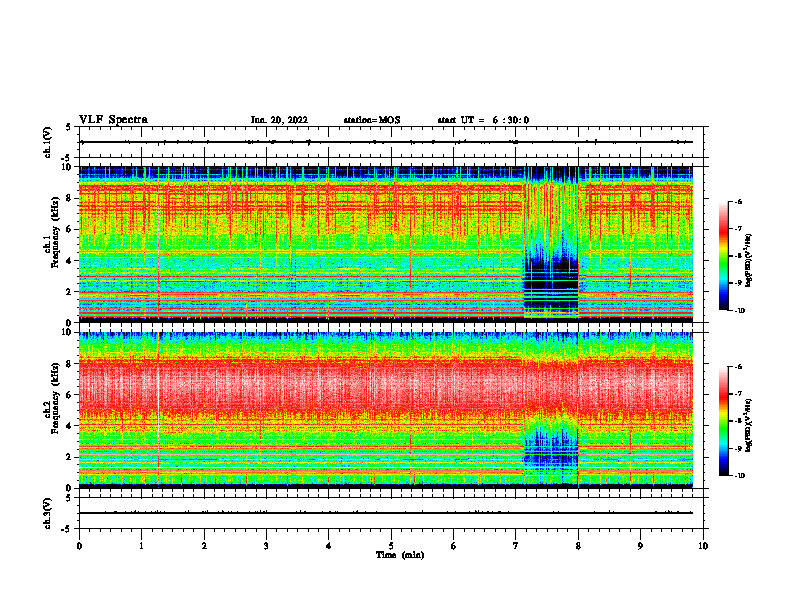792x612 pixels.
Task: Click the ch.1 spectrogram color scale bar
Action: point(724,256)
